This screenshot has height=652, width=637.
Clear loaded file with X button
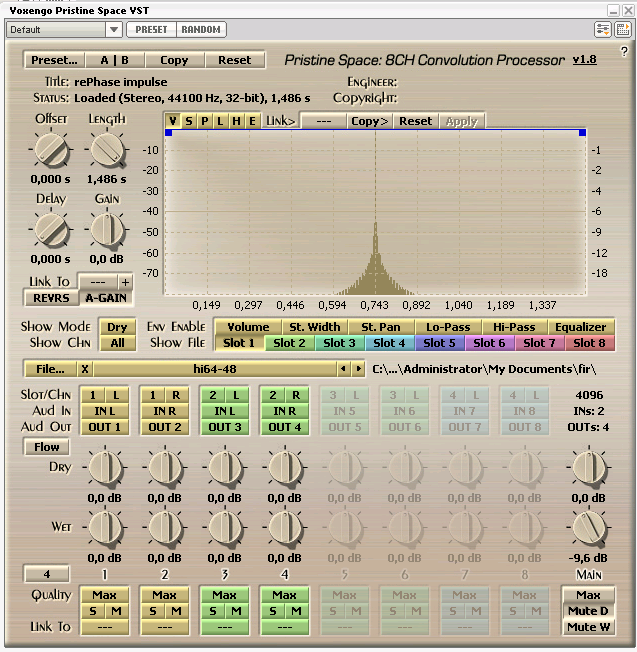click(85, 369)
